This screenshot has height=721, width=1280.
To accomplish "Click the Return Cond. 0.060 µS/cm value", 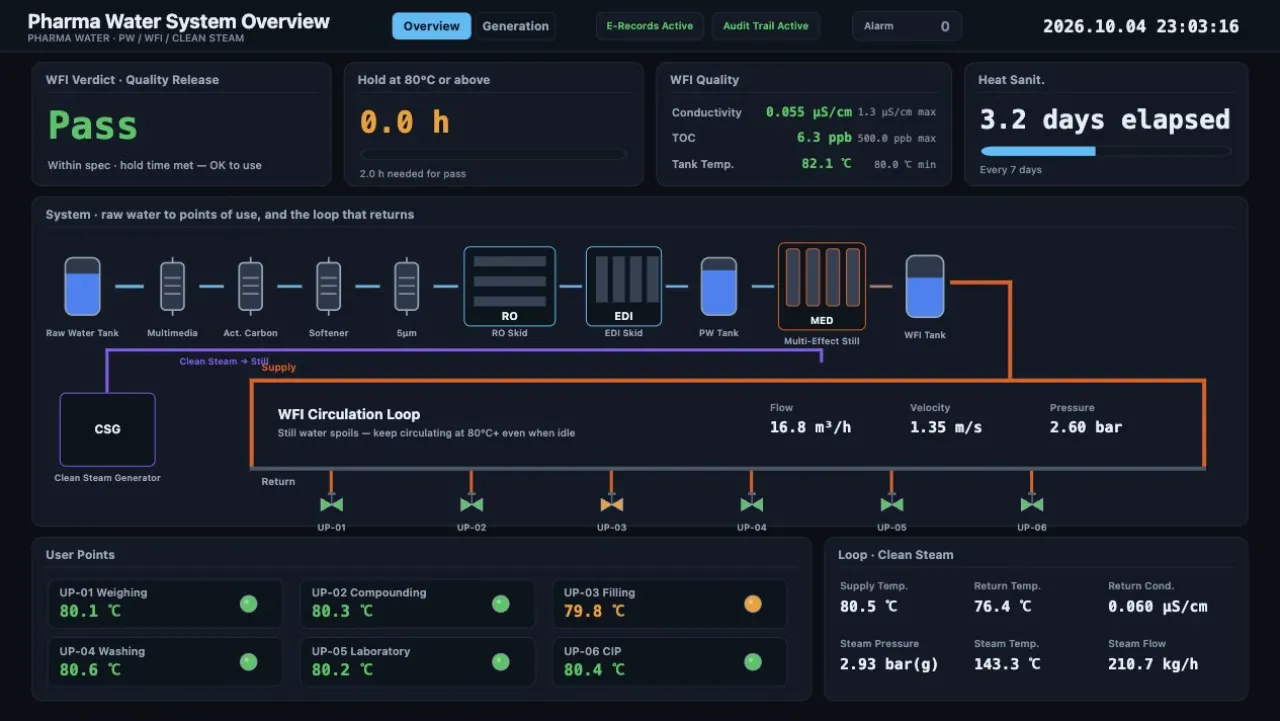I will click(x=1157, y=606).
